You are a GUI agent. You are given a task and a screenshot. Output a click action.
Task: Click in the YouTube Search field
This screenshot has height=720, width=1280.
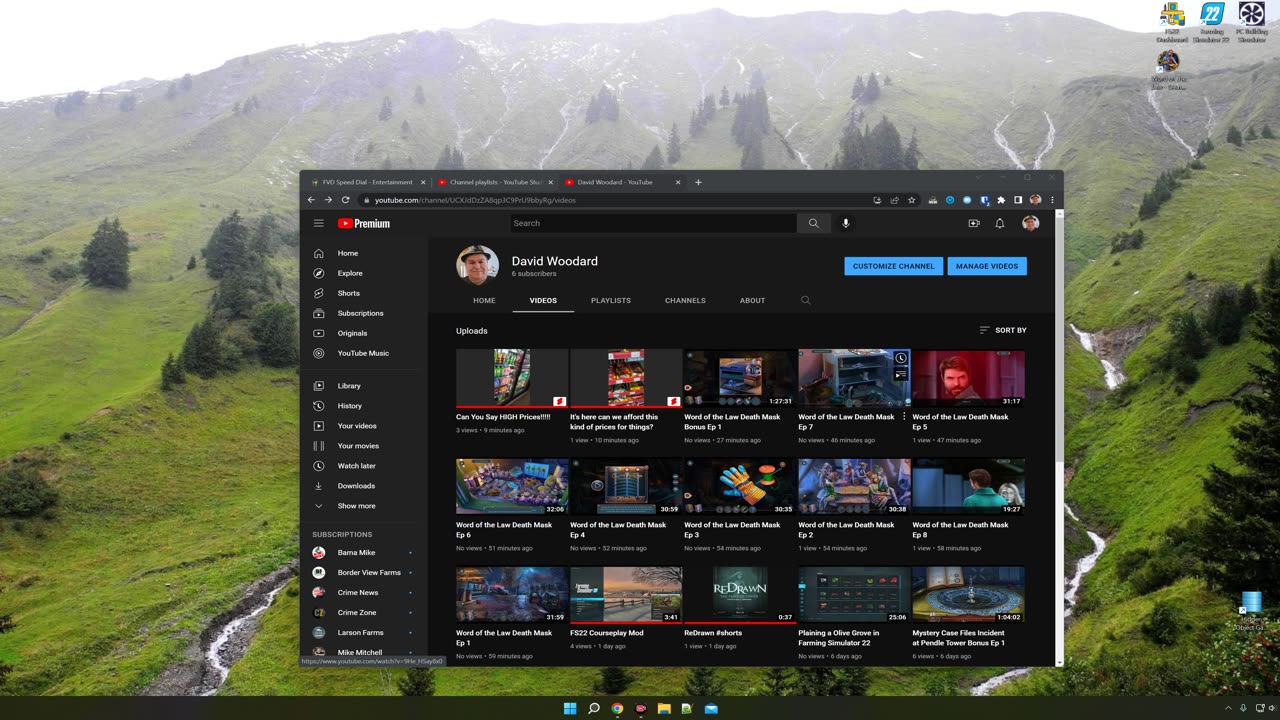pos(653,223)
